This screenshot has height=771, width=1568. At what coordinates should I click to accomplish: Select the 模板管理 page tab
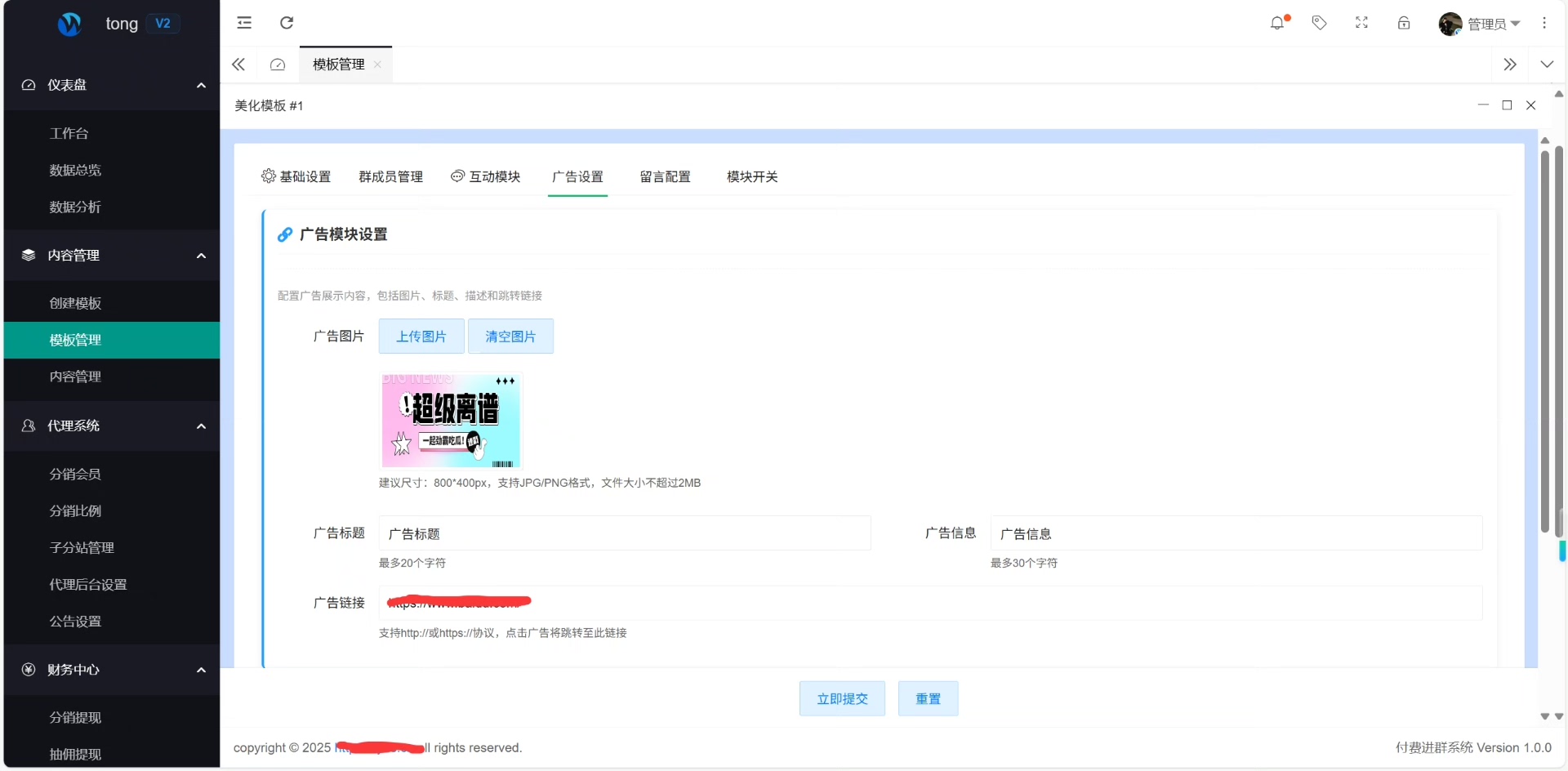click(339, 65)
